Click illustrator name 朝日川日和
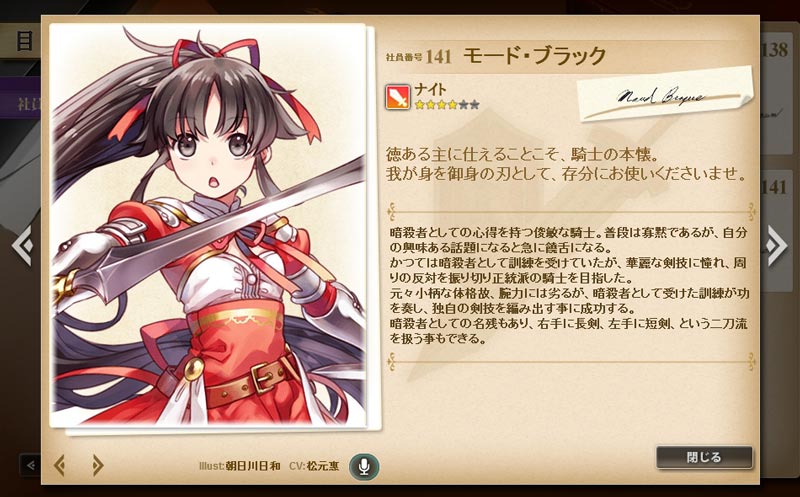The image size is (800, 497). [253, 466]
